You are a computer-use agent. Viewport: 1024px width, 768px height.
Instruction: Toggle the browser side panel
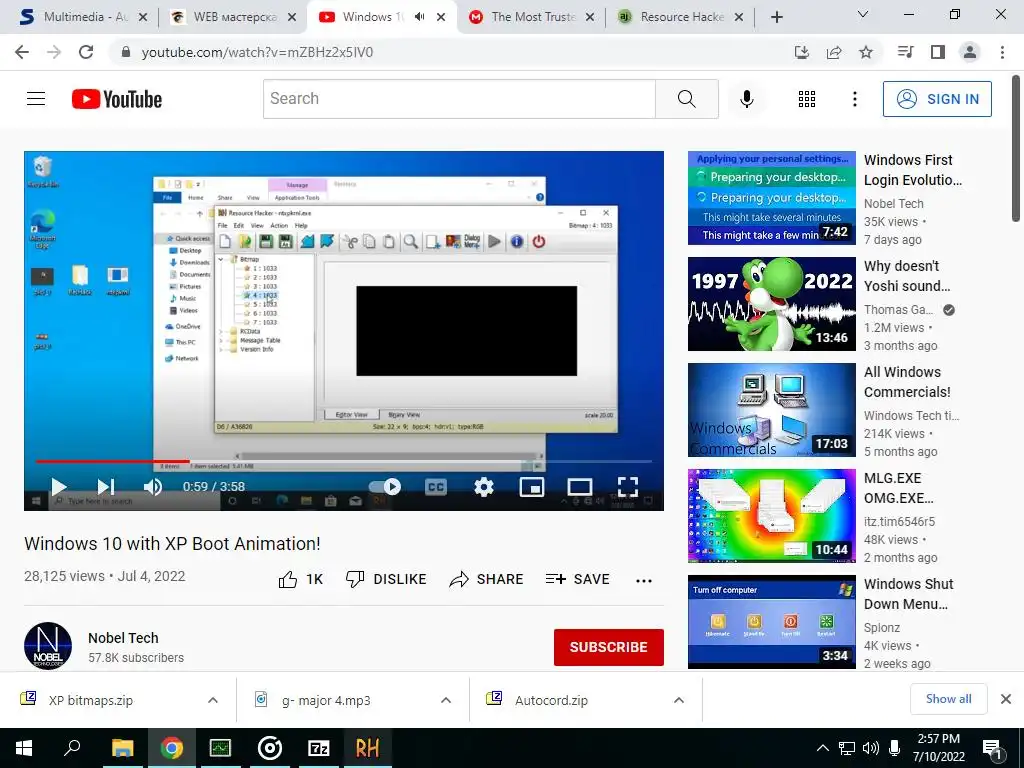tap(938, 52)
